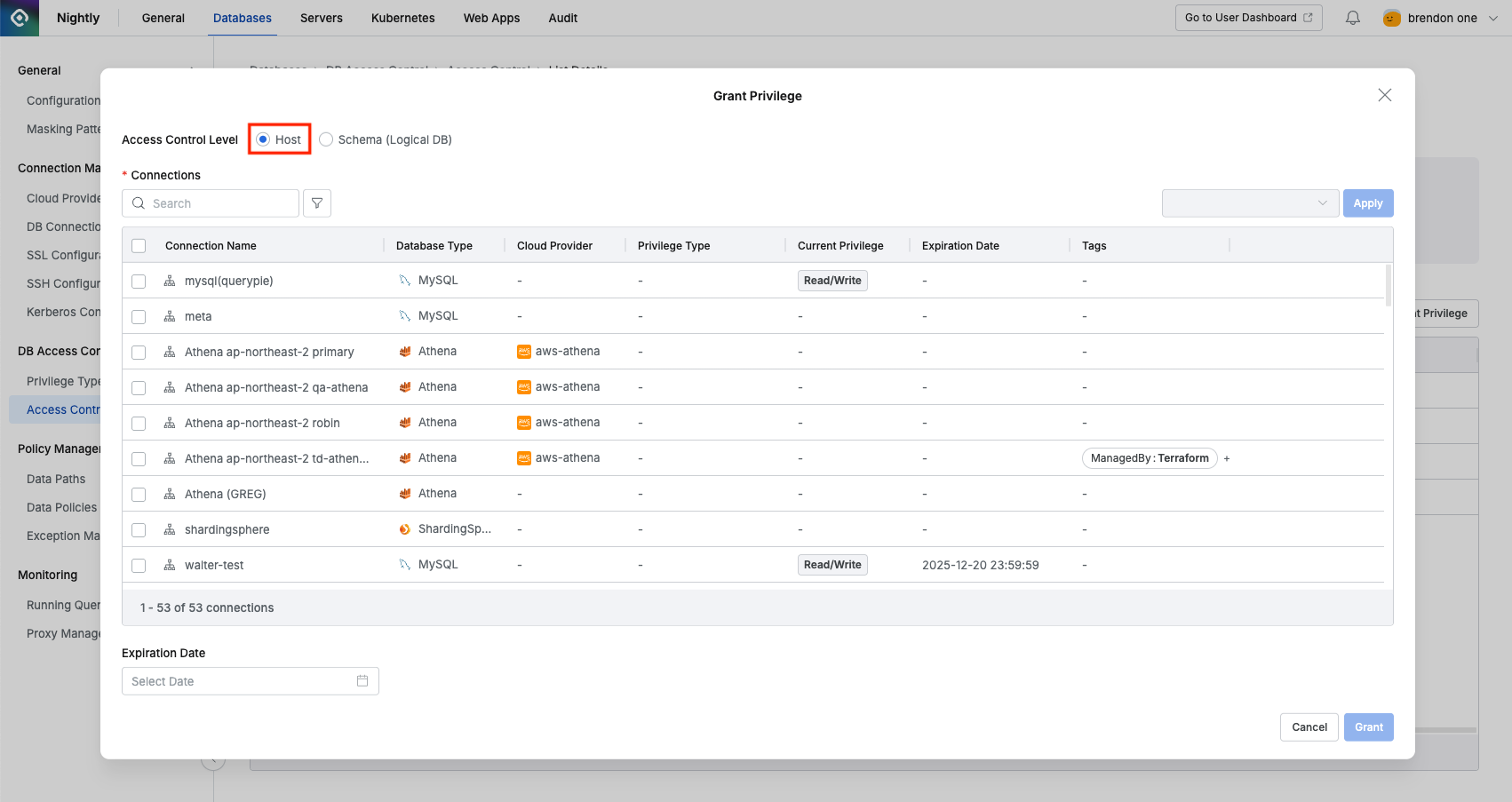Click the connection icon beside walter-test
The image size is (1512, 802).
coord(170,565)
